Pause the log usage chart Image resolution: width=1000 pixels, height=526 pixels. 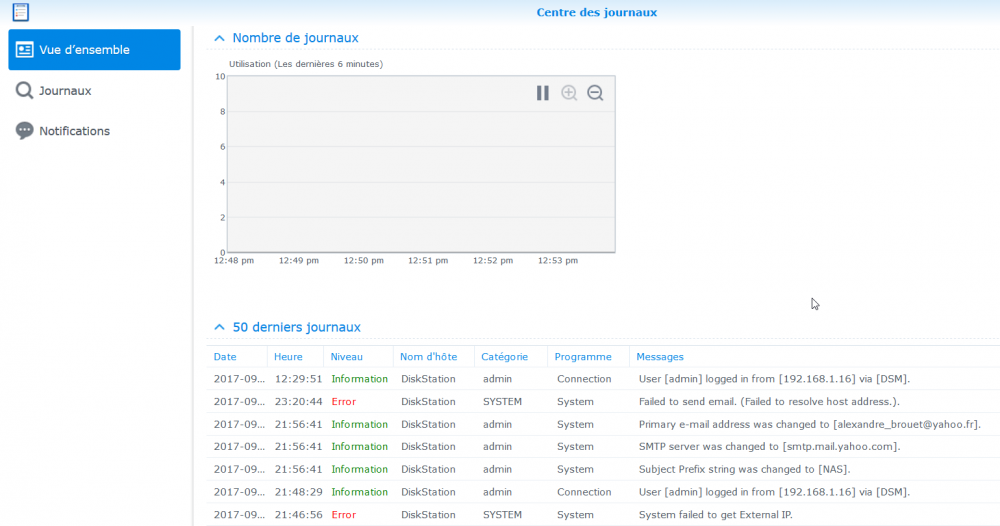[542, 93]
